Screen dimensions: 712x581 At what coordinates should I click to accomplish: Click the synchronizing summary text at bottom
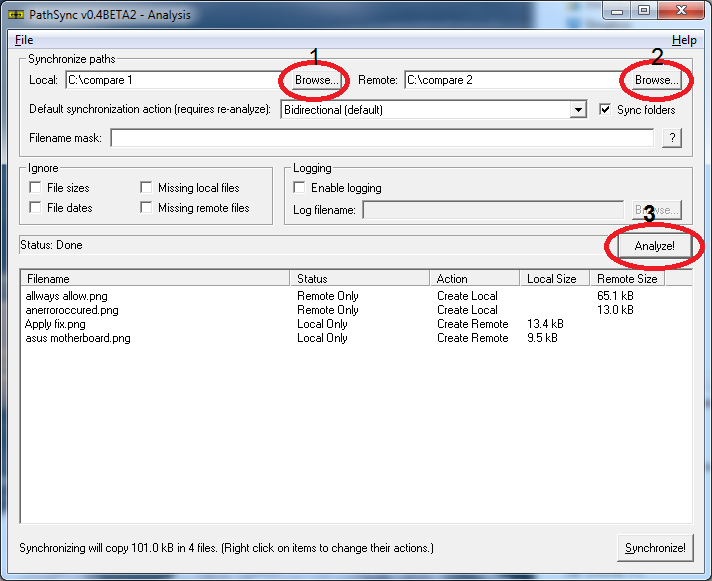coord(226,548)
